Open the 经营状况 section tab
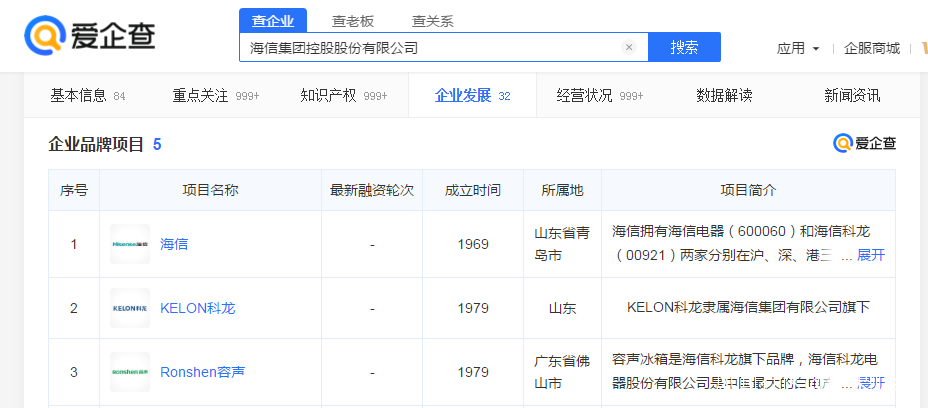 pyautogui.click(x=585, y=96)
